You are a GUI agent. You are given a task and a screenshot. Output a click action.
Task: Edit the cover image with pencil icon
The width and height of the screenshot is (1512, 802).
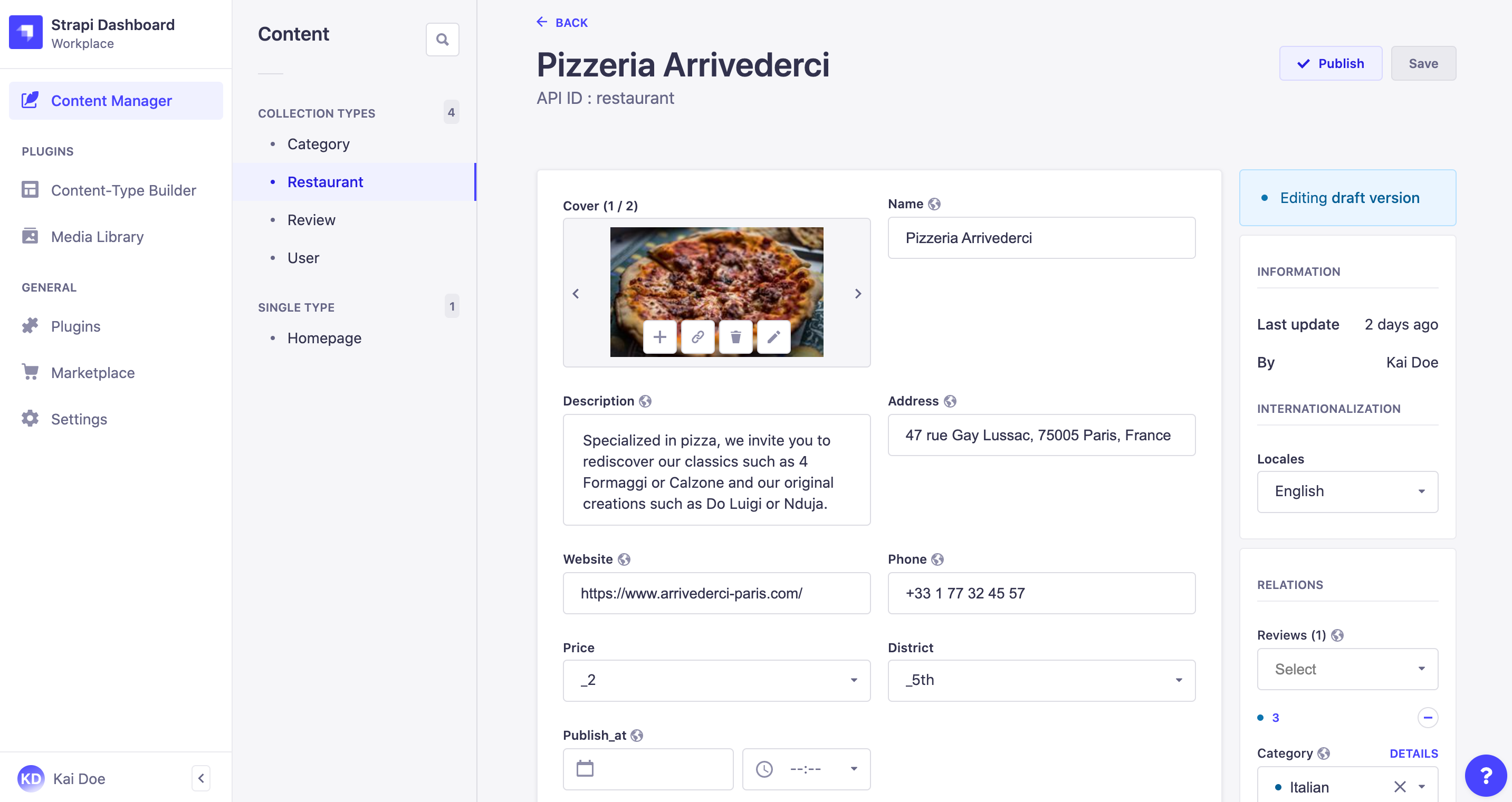point(773,337)
